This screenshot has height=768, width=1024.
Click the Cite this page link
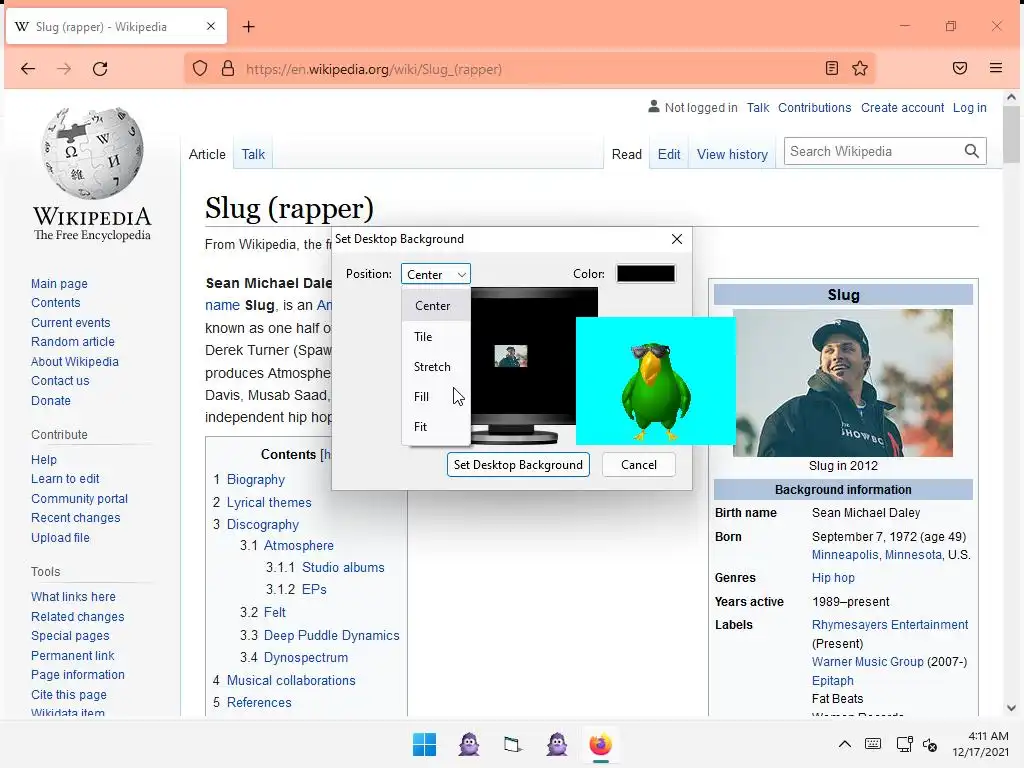[x=69, y=694]
